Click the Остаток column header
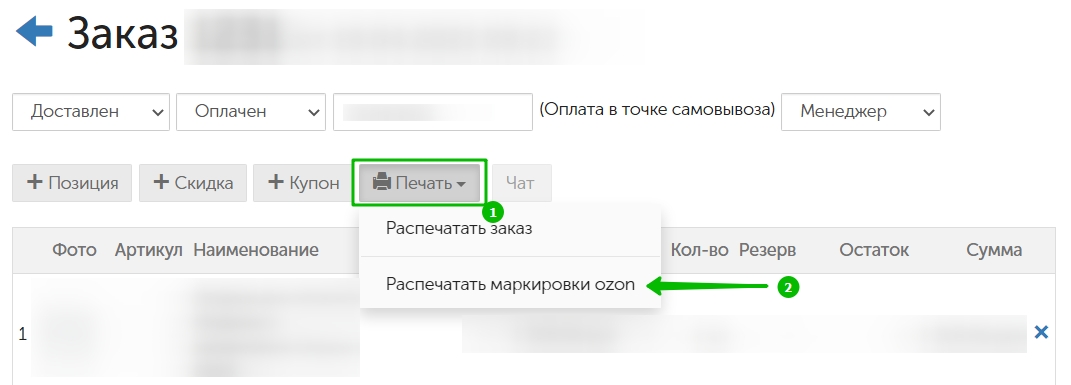The height and width of the screenshot is (385, 1071). [x=874, y=250]
